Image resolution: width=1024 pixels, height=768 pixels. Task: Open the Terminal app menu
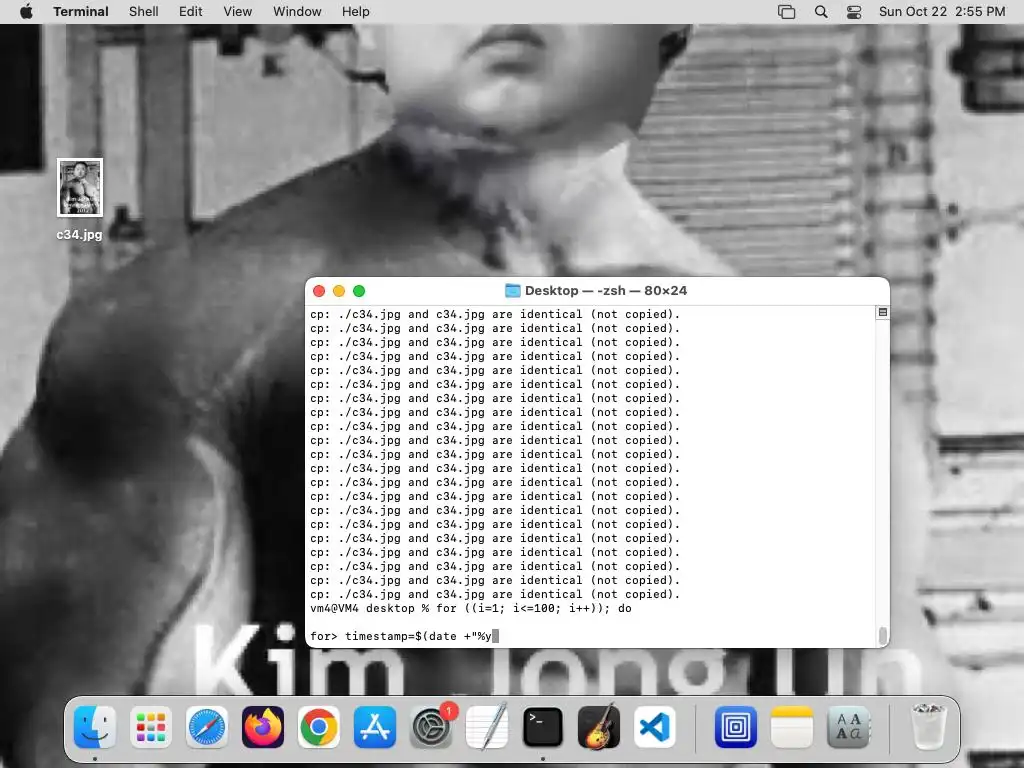(x=81, y=12)
